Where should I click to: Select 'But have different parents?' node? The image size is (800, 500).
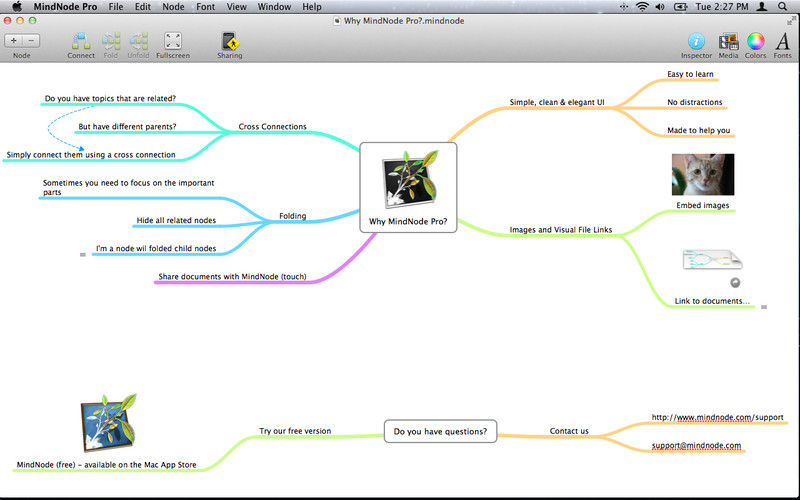(x=127, y=127)
